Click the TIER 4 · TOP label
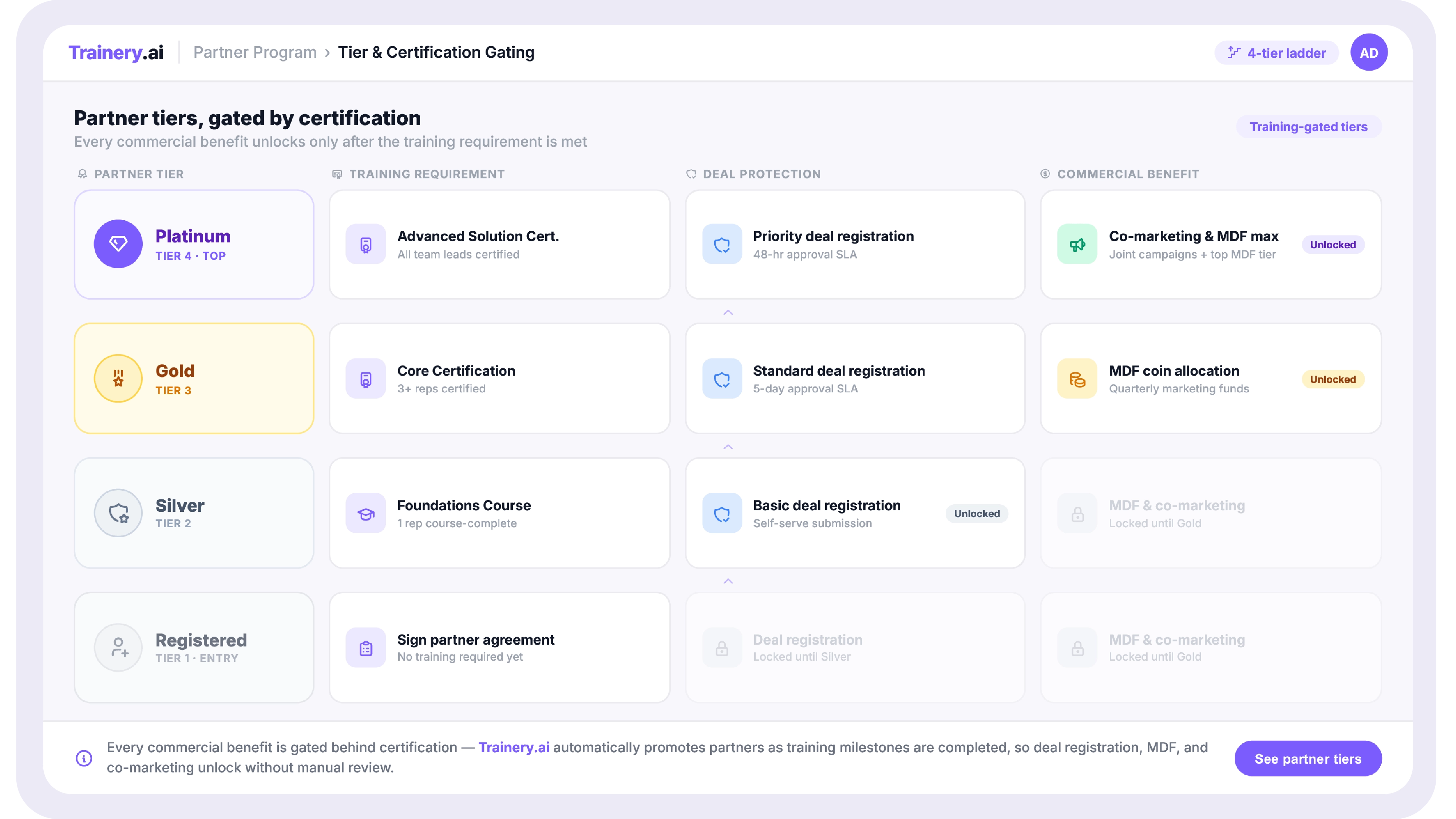Viewport: 1456px width, 819px height. (190, 256)
